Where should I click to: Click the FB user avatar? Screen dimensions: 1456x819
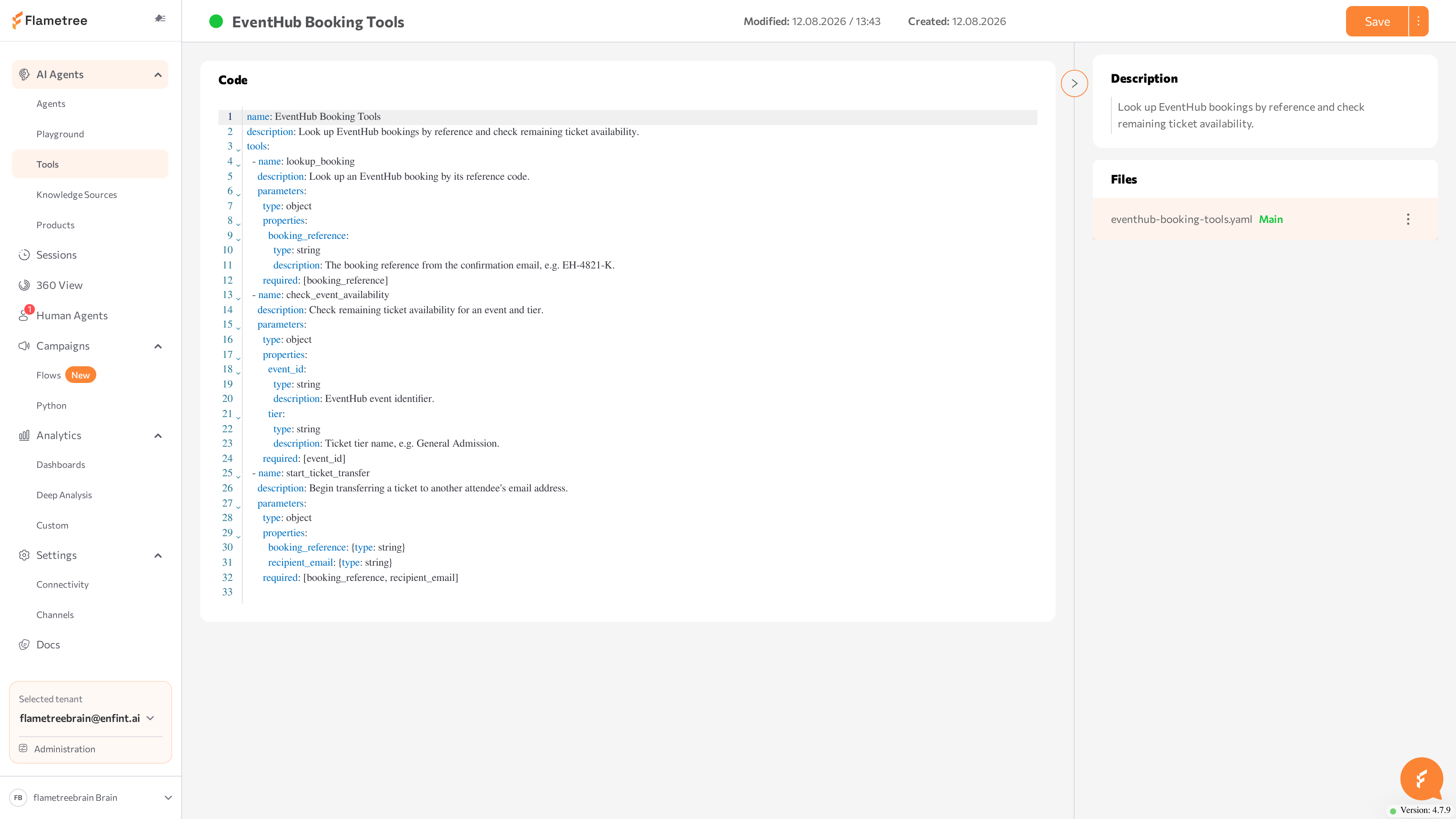coord(18,797)
